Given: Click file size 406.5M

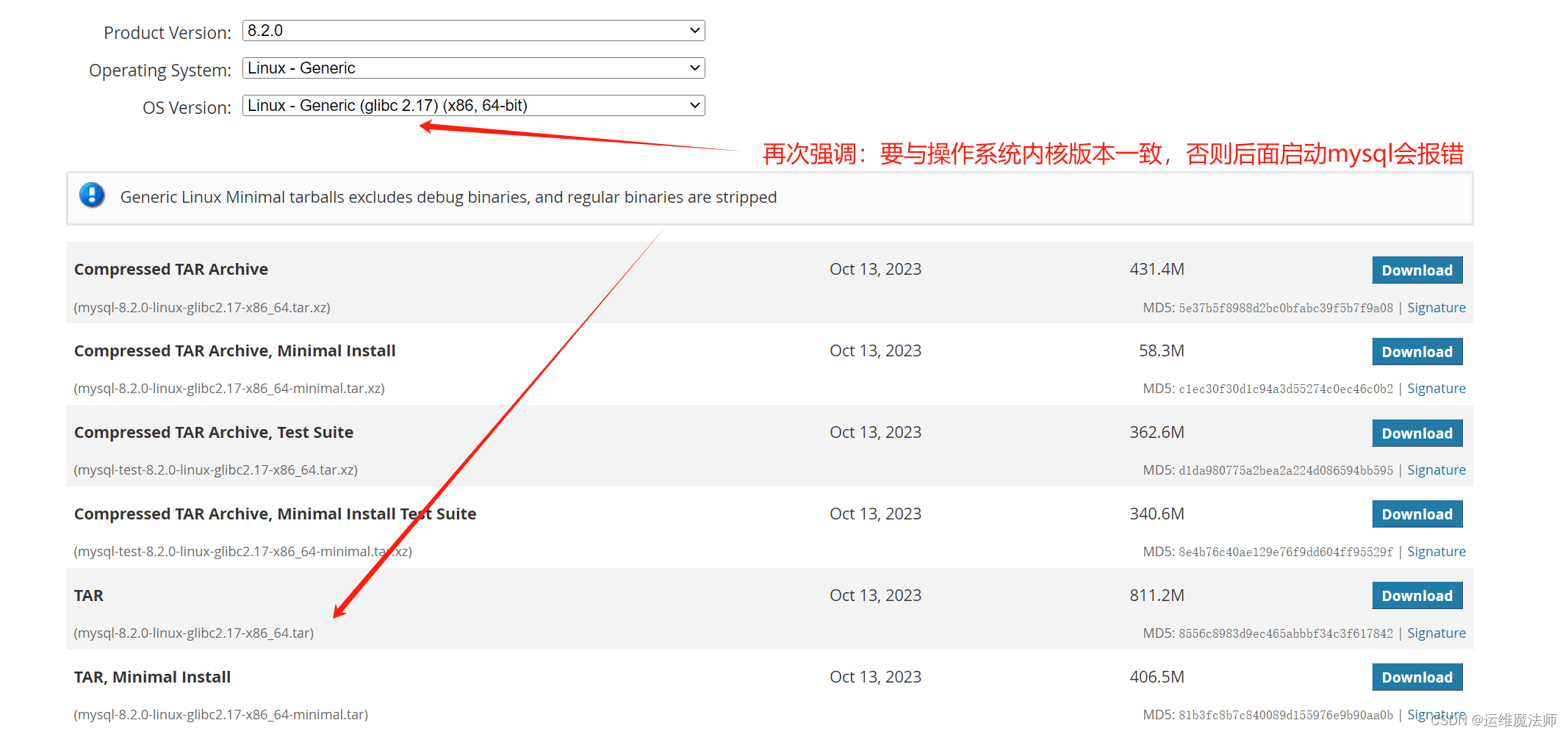Looking at the screenshot, I should (x=1157, y=677).
